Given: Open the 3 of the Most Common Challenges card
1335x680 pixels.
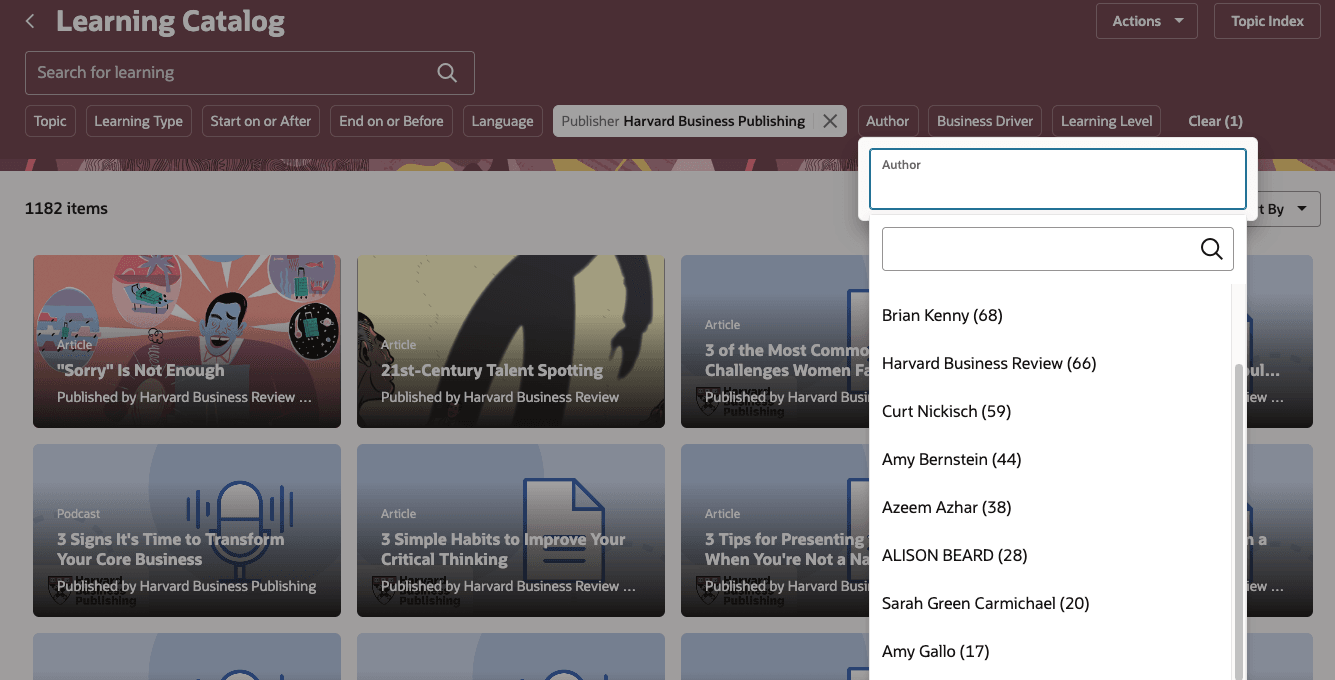Looking at the screenshot, I should point(775,341).
